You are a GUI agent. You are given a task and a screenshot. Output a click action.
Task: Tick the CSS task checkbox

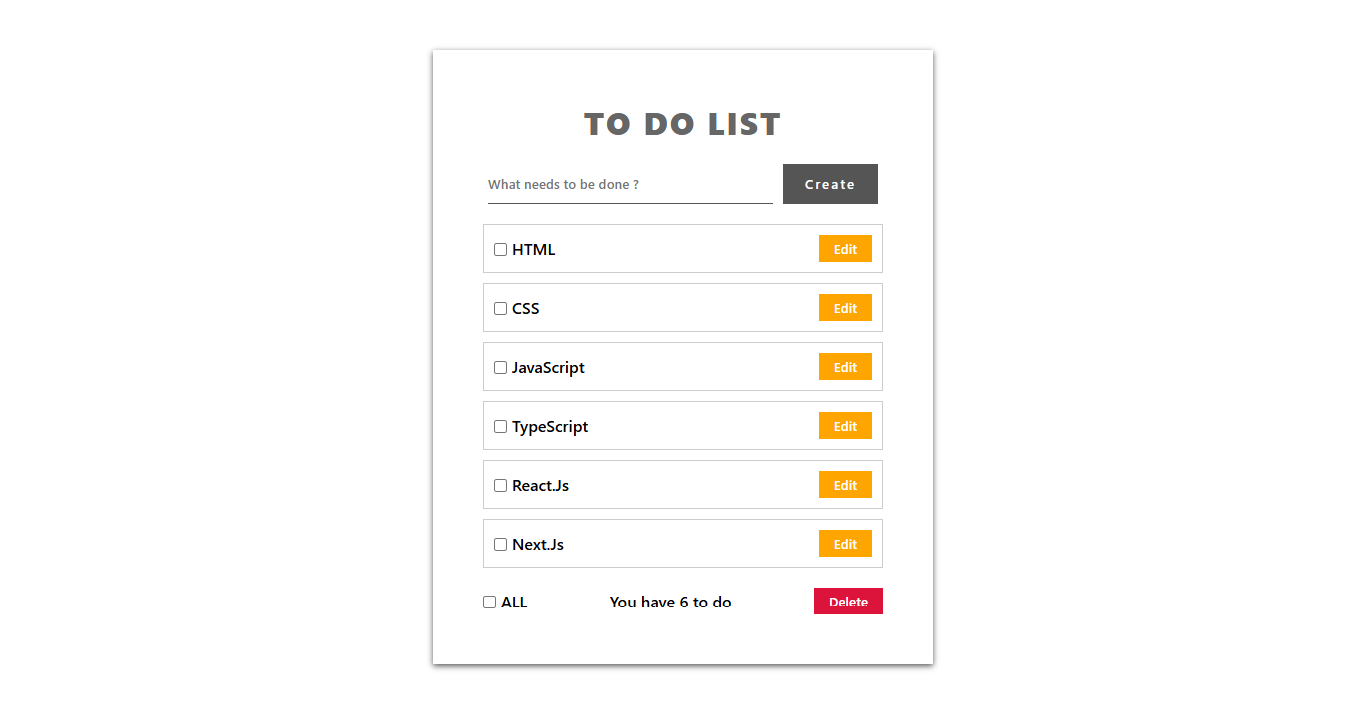point(501,309)
